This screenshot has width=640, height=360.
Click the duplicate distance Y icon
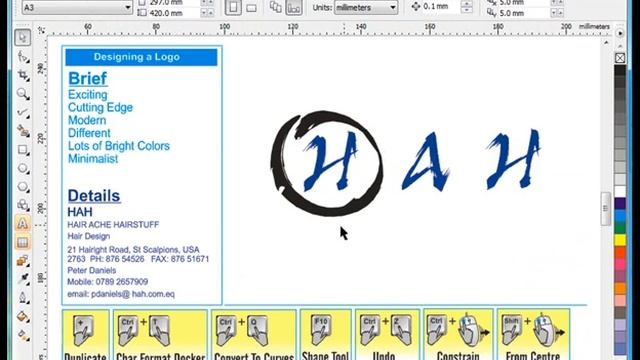click(491, 13)
